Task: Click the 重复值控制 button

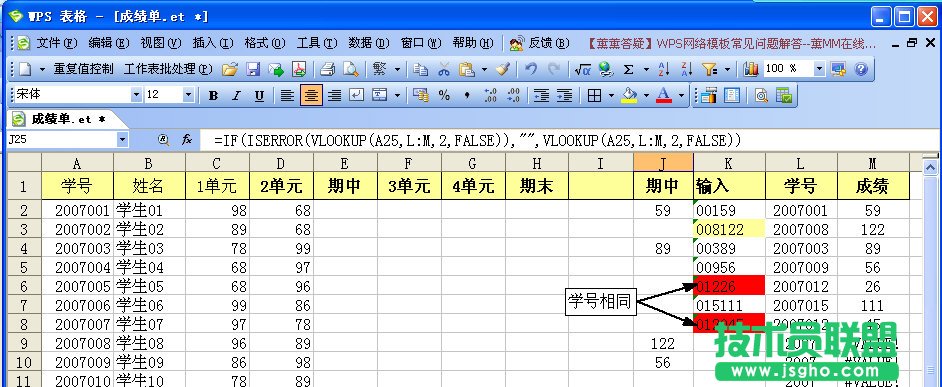Action: pyautogui.click(x=84, y=69)
